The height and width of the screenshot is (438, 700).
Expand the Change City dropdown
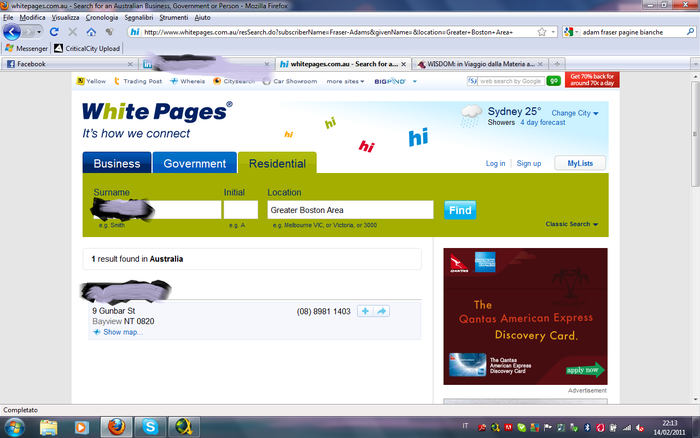[575, 113]
